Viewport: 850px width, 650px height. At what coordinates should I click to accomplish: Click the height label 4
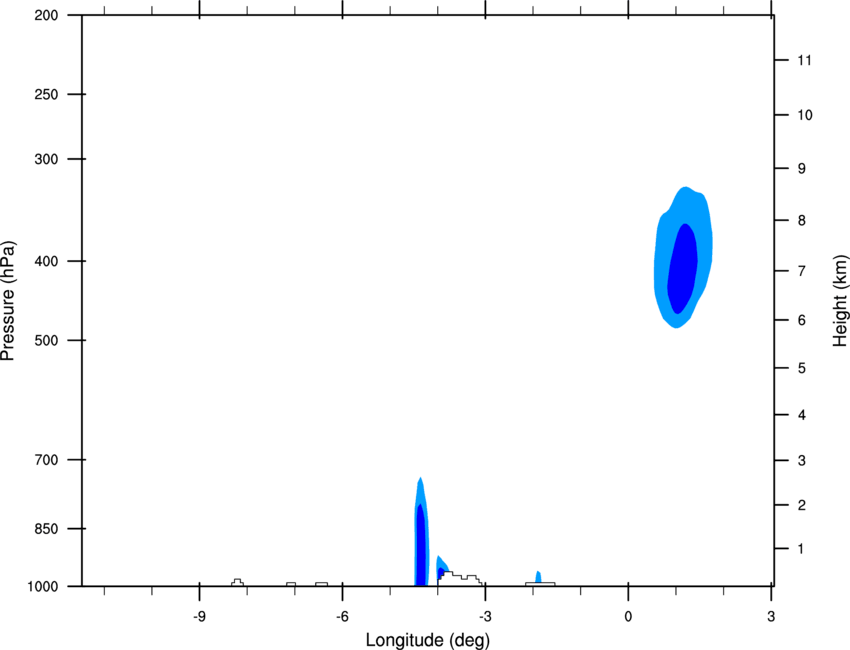coord(801,415)
